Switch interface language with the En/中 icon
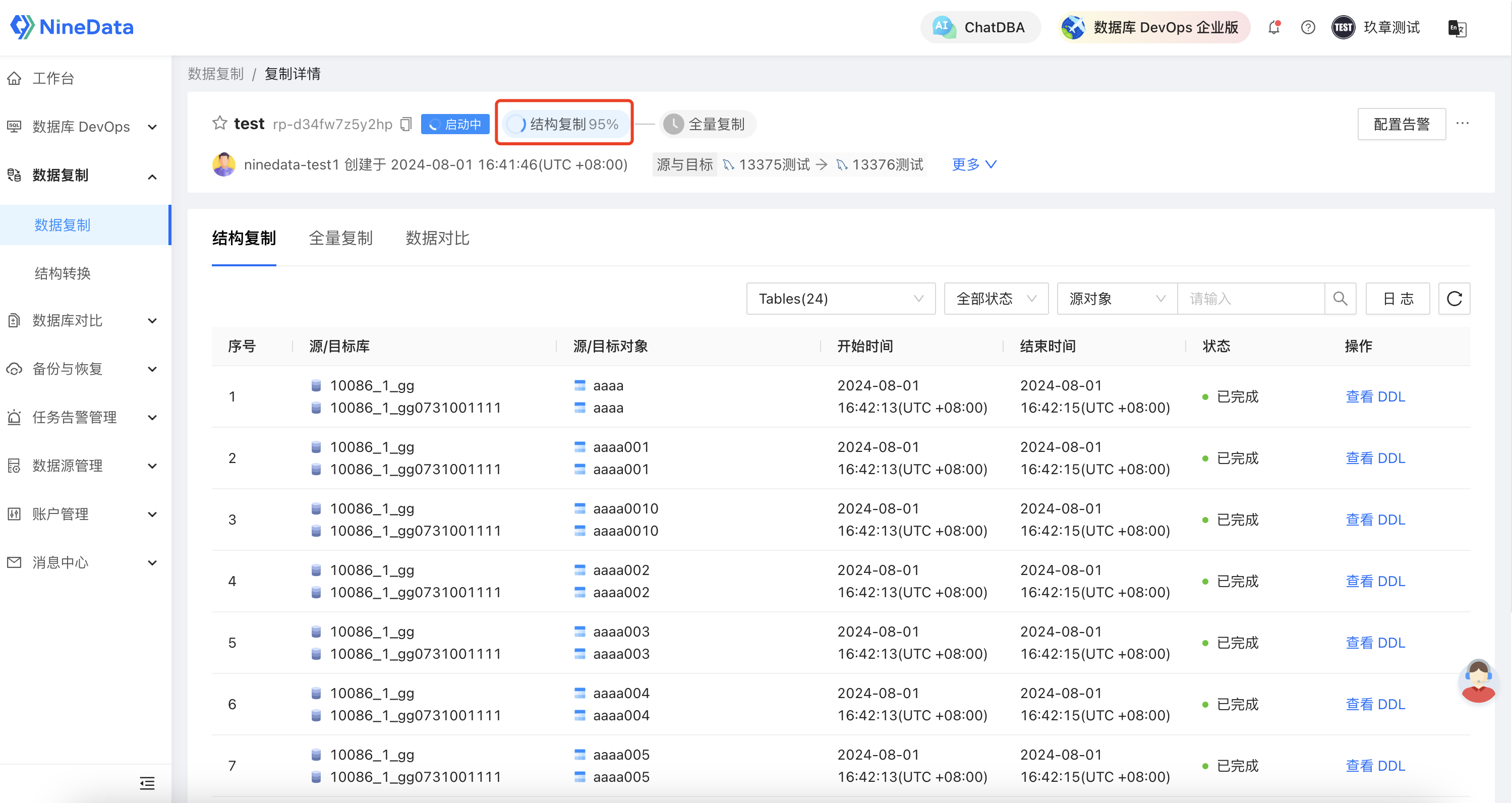Screen dimensions: 1512x803 click(1456, 28)
